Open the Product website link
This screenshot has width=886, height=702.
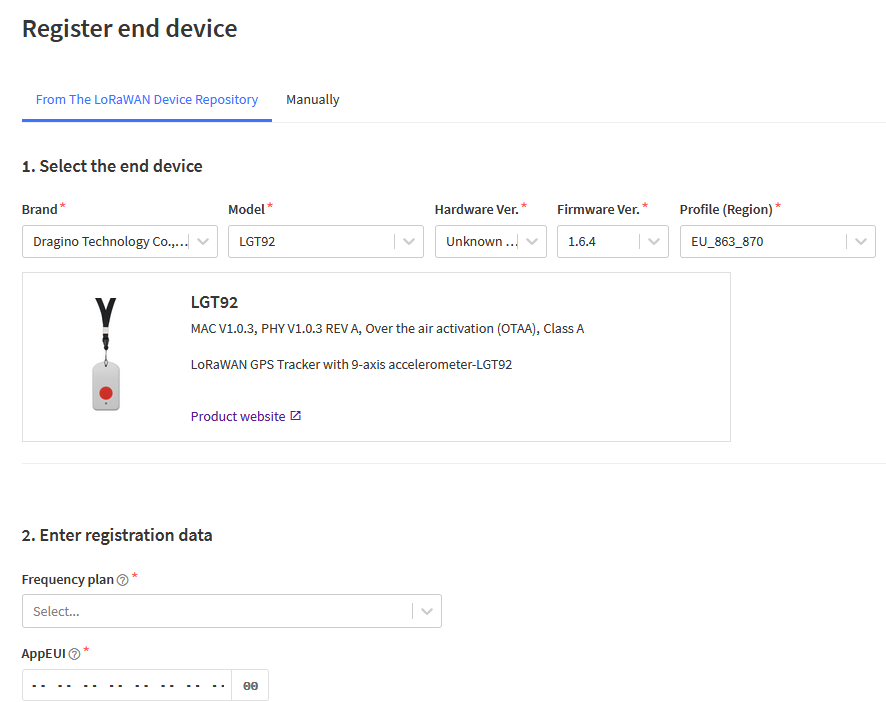238,417
